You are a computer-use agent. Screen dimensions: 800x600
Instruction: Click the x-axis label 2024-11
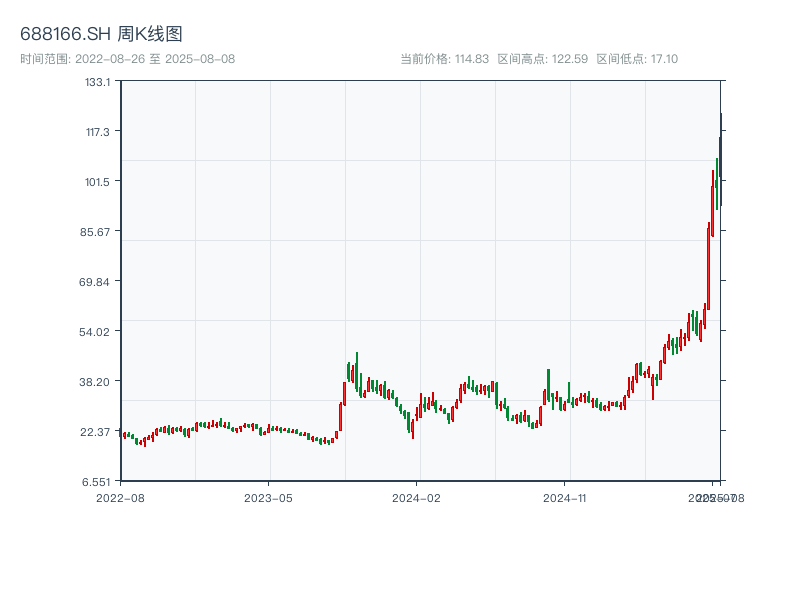click(565, 498)
